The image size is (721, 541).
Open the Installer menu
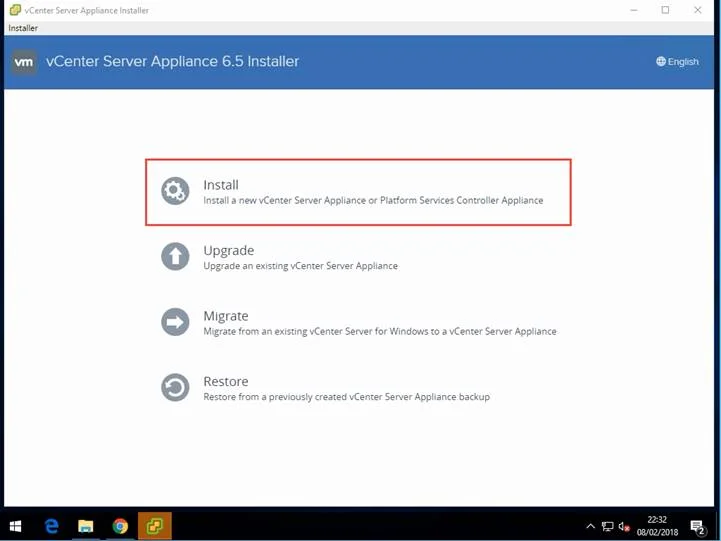point(23,28)
